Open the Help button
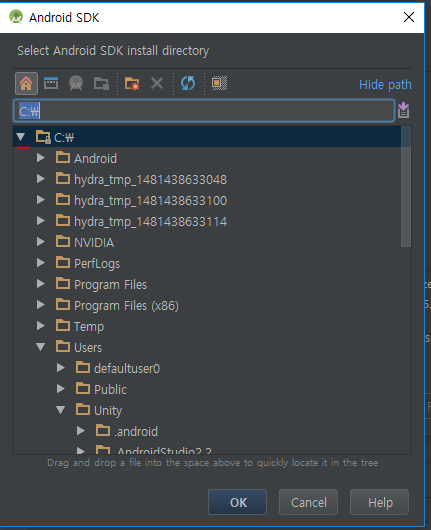The width and height of the screenshot is (431, 530). (379, 502)
